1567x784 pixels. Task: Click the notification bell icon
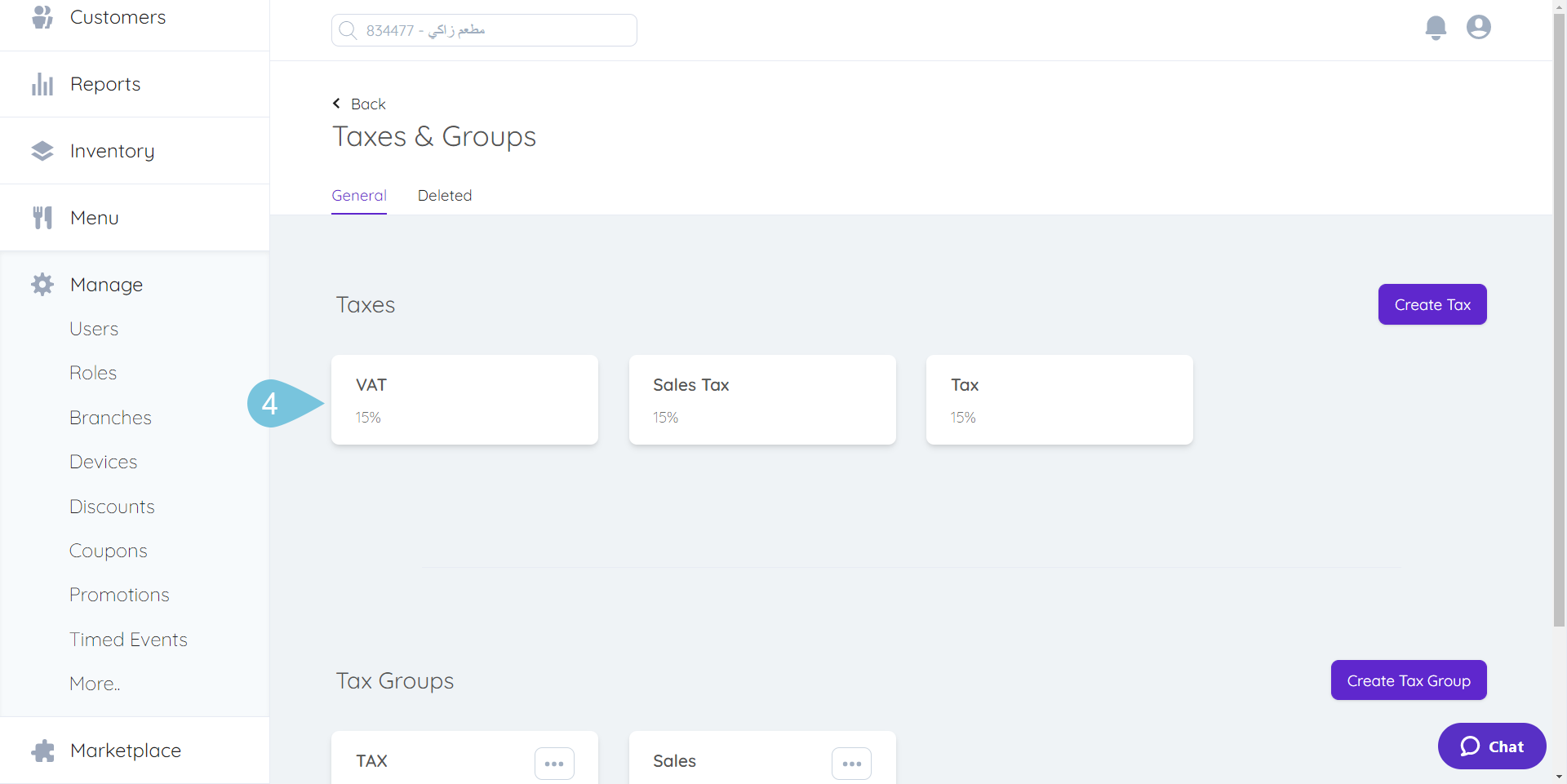[x=1436, y=28]
